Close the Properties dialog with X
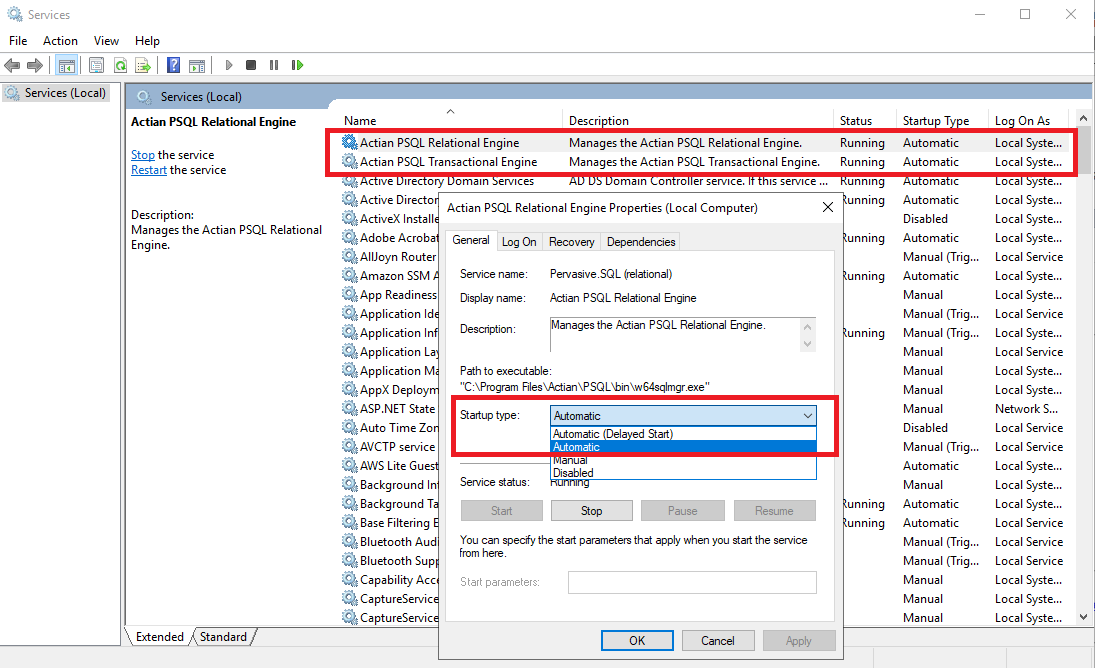The image size is (1095, 668). pos(828,207)
